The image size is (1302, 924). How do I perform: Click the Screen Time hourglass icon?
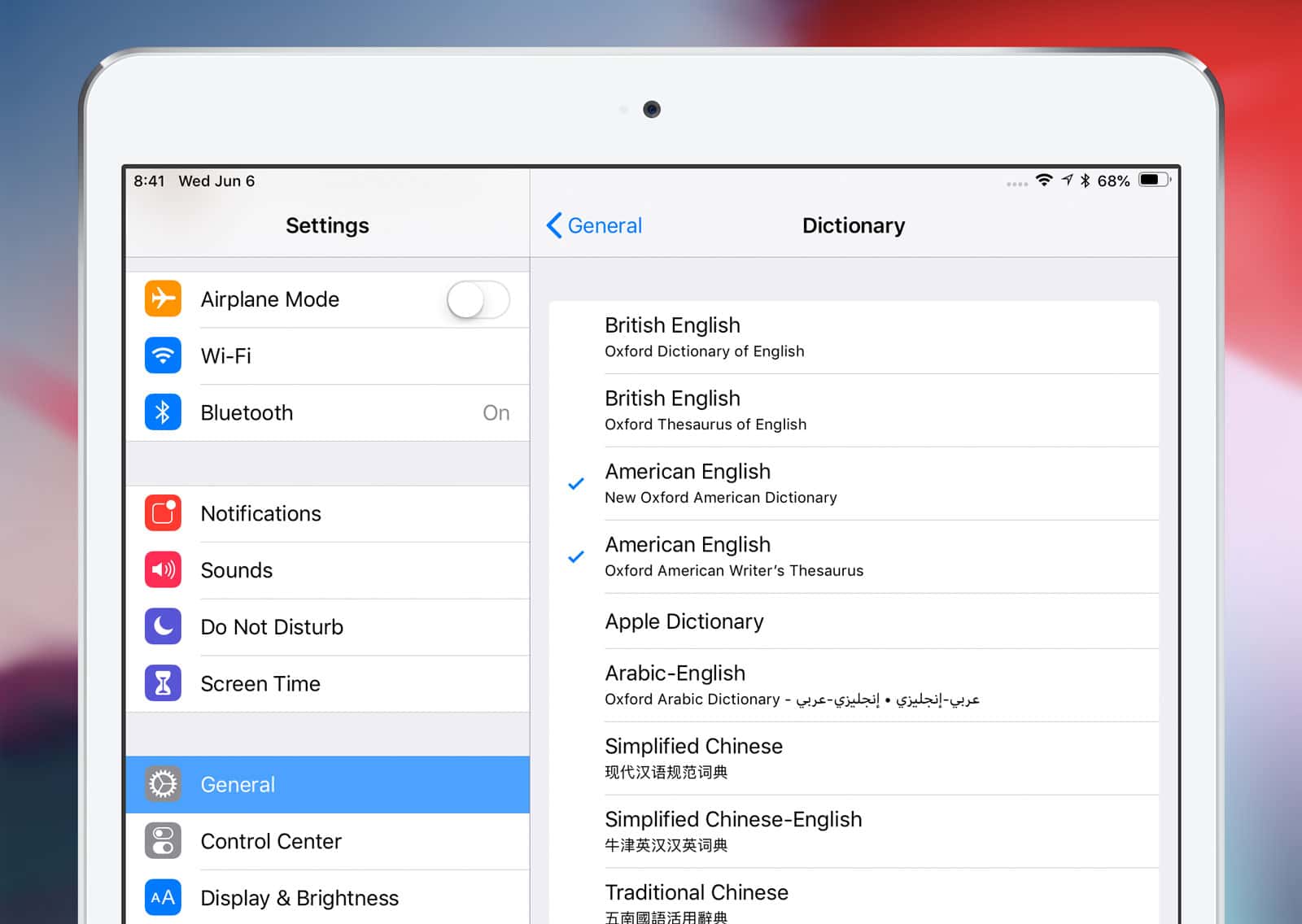tap(162, 683)
